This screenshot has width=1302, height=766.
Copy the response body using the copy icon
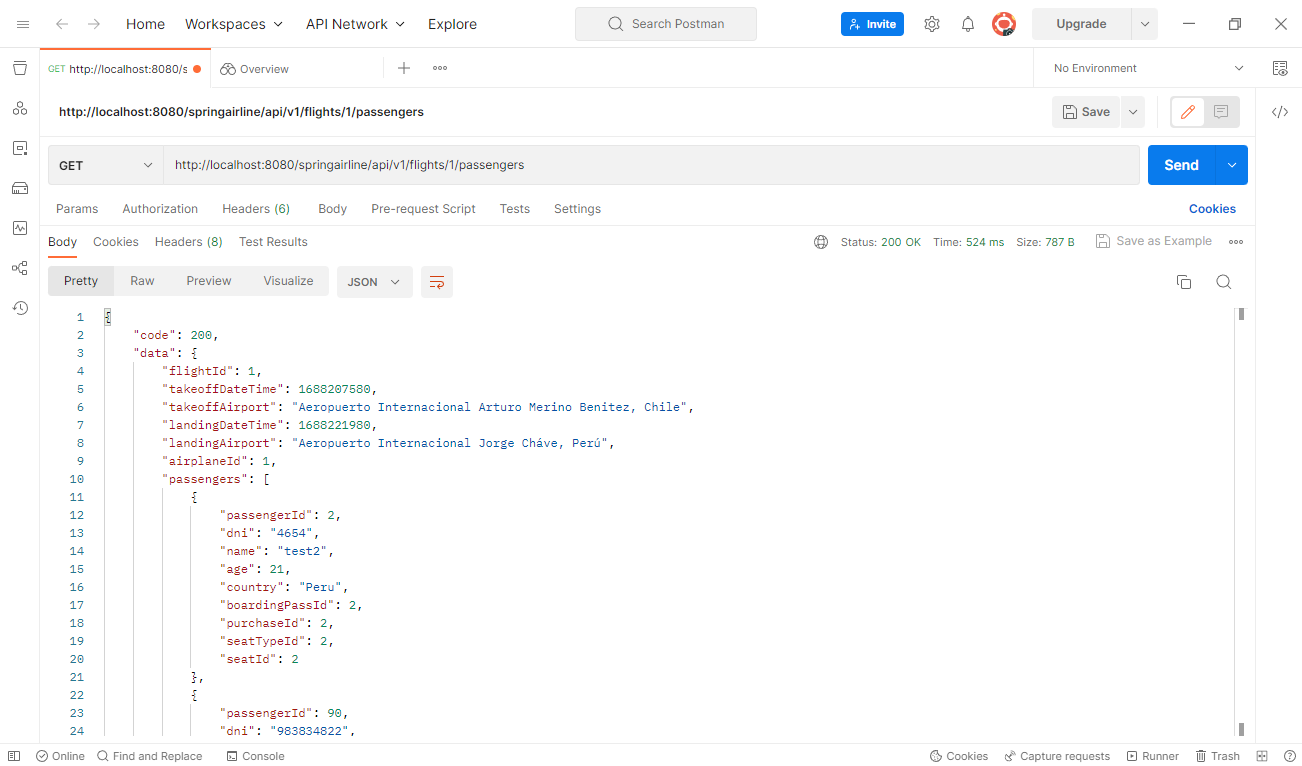(1184, 282)
